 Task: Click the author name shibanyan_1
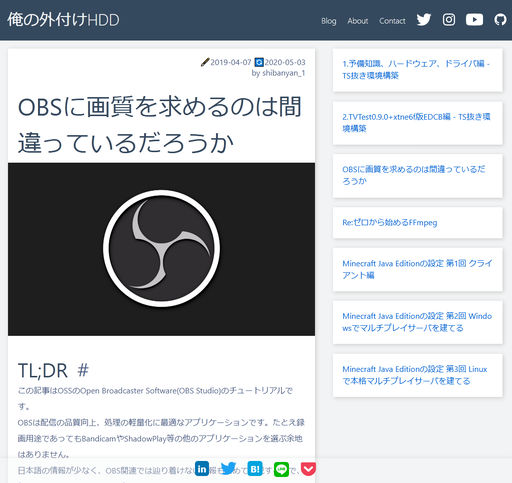tap(283, 73)
